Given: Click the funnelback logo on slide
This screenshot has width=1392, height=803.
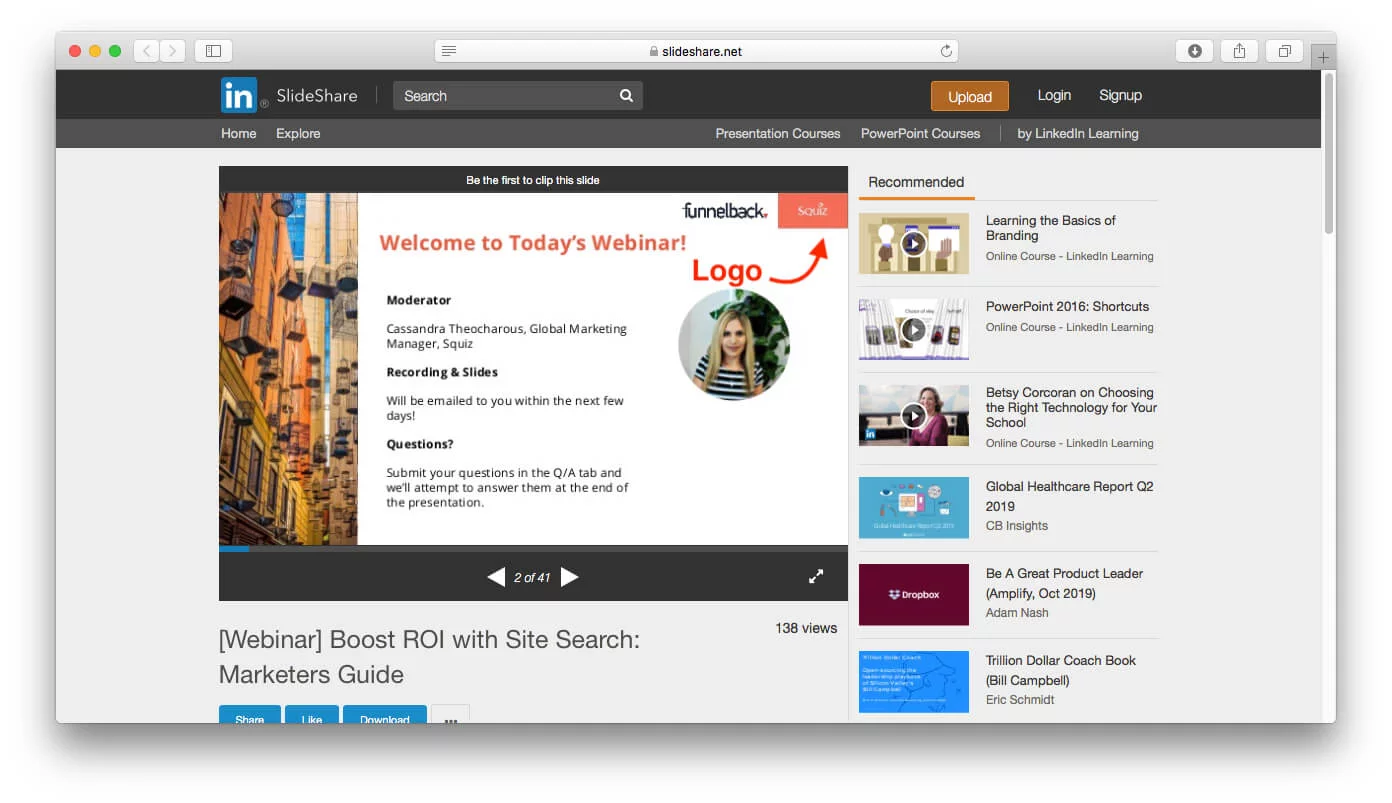Looking at the screenshot, I should [725, 210].
